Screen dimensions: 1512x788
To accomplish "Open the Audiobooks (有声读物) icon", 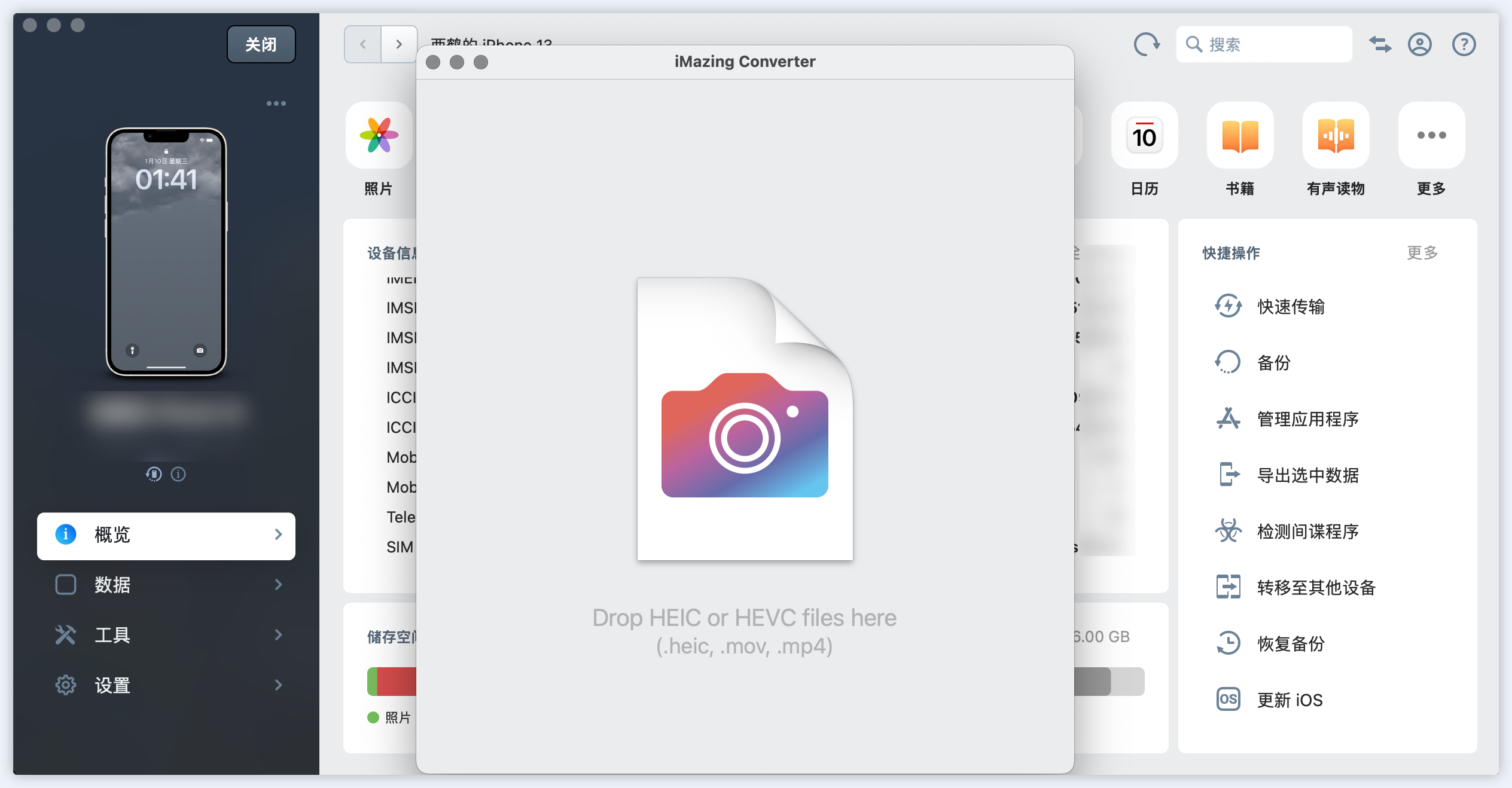I will [x=1336, y=135].
